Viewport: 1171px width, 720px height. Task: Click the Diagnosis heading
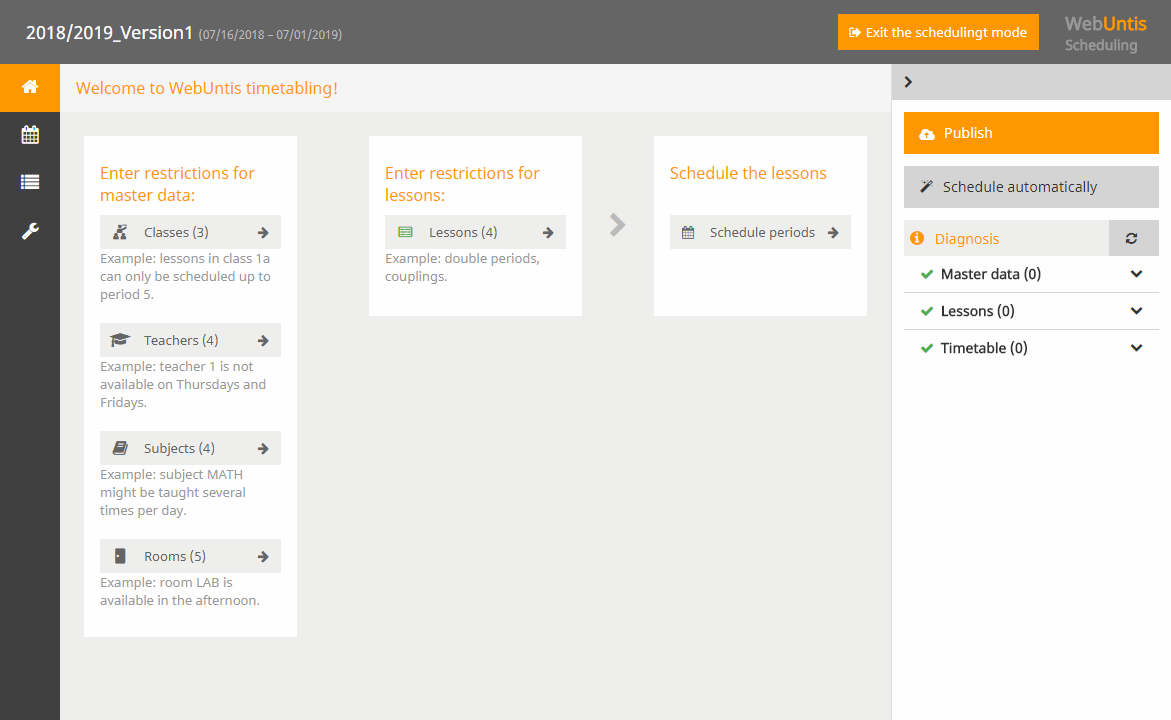tap(966, 239)
